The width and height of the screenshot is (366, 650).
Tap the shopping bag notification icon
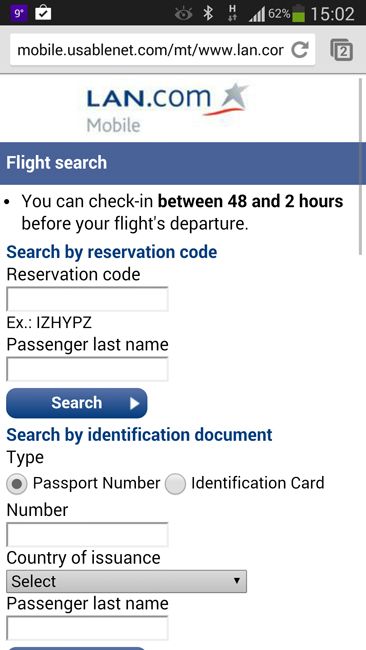(x=43, y=13)
